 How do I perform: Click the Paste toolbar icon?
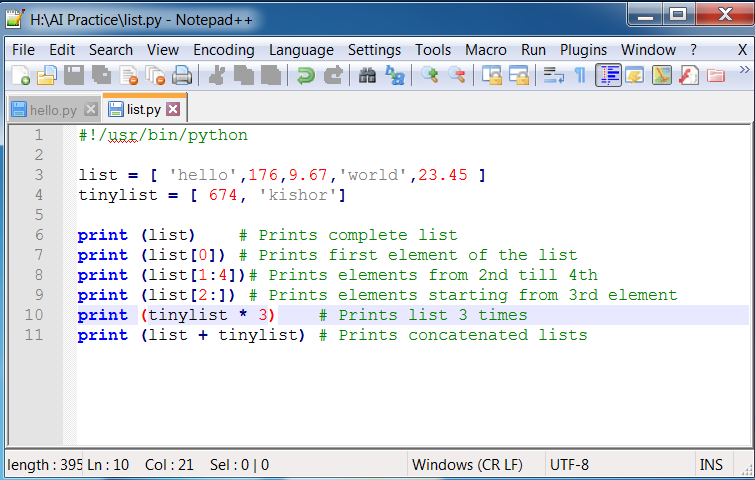pyautogui.click(x=271, y=76)
